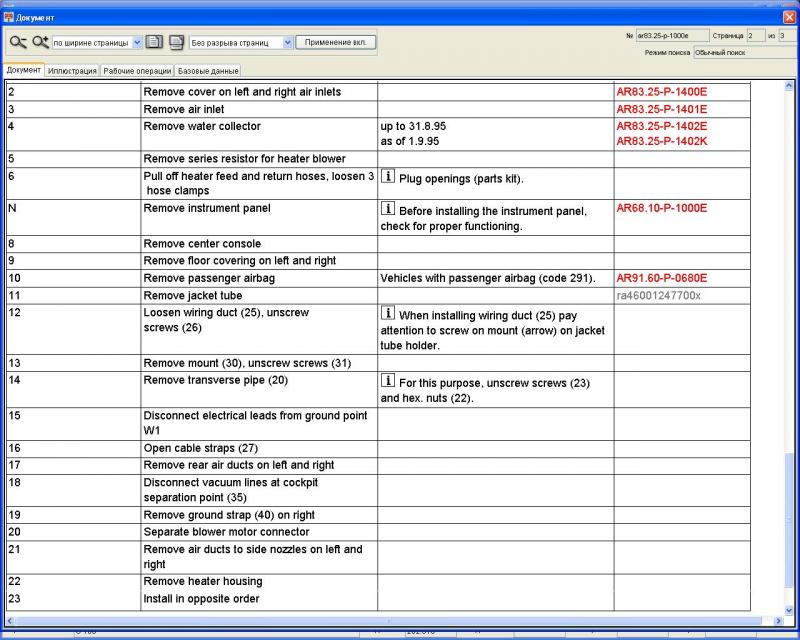Click the single page view icon
Screen dimensions: 800x640
pyautogui.click(x=154, y=42)
